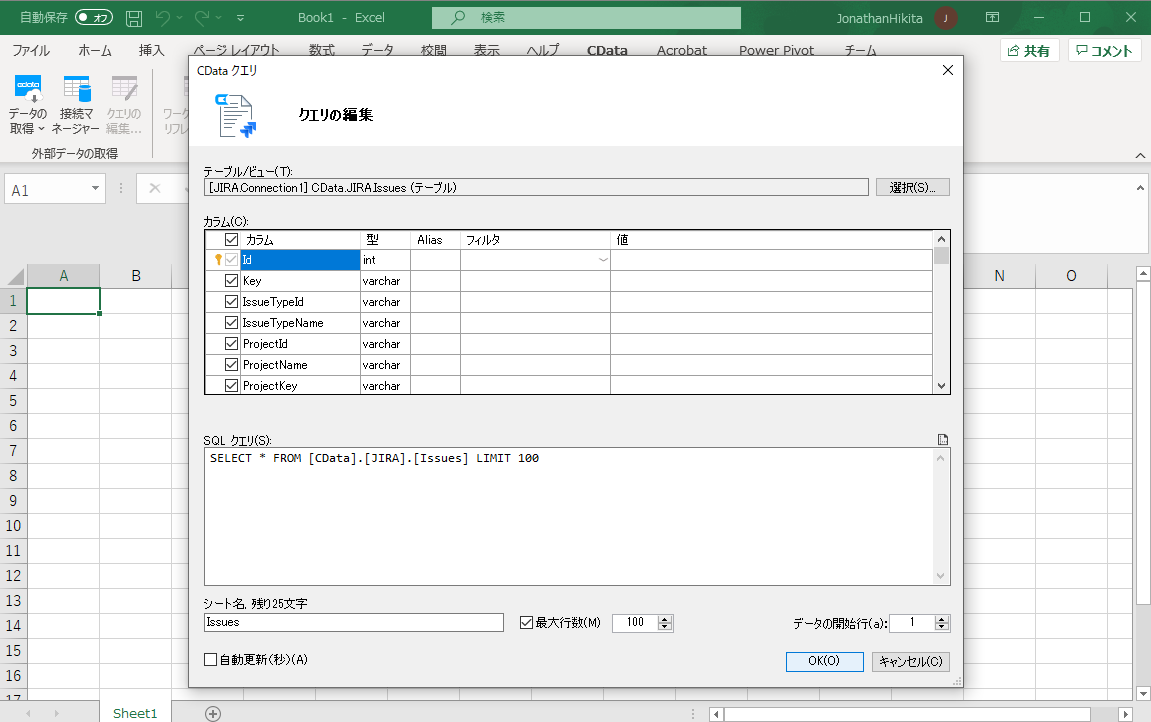The width and height of the screenshot is (1151, 722).
Task: Increase the 最大行数 value with up arrow
Action: pyautogui.click(x=665, y=619)
